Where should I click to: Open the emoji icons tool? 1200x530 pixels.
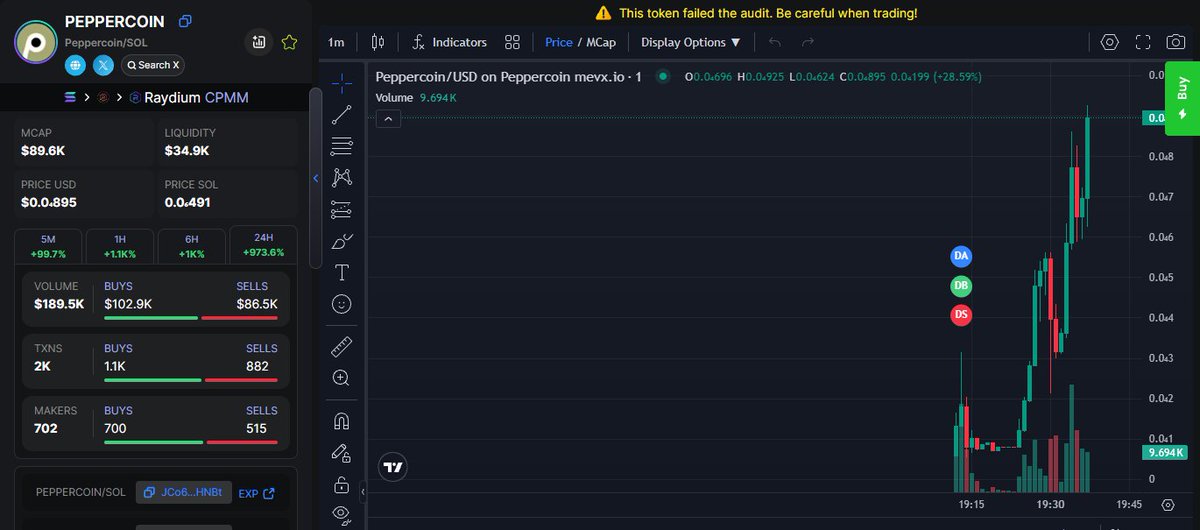(341, 304)
